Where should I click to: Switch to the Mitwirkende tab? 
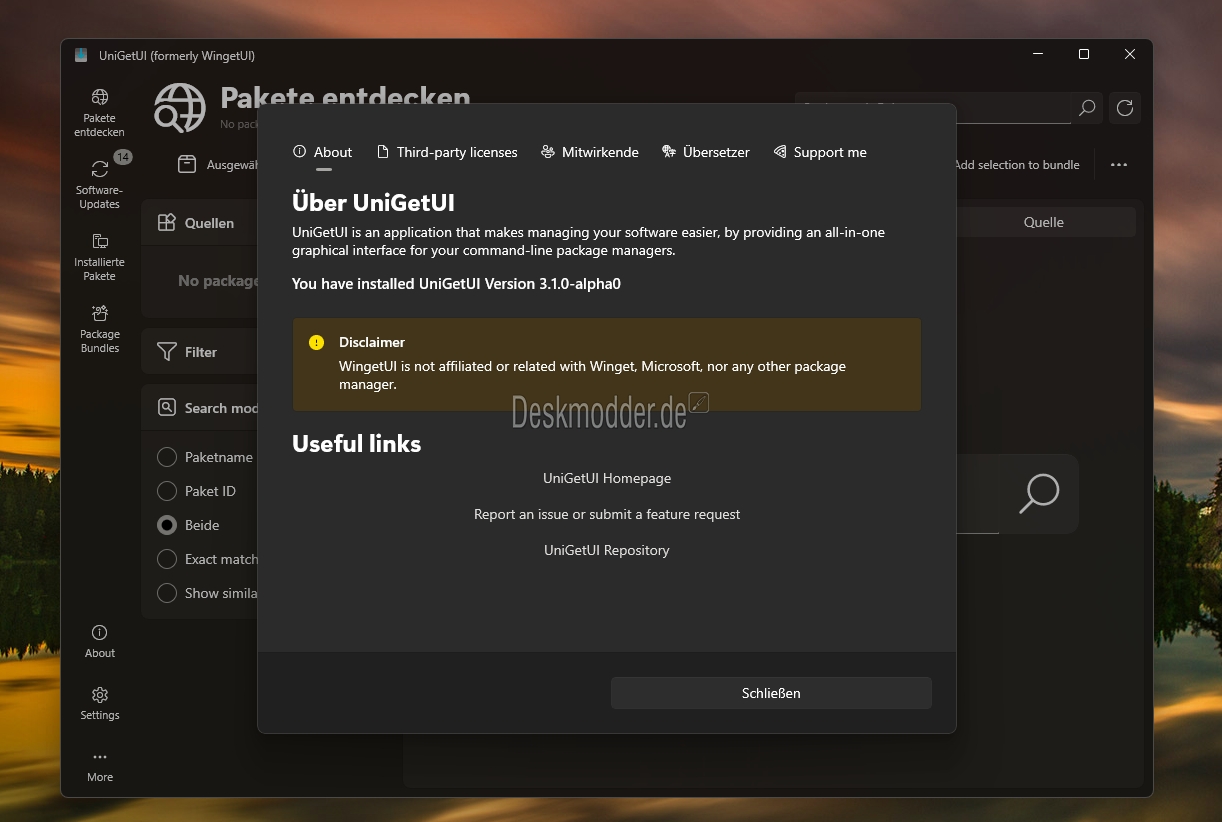click(590, 152)
